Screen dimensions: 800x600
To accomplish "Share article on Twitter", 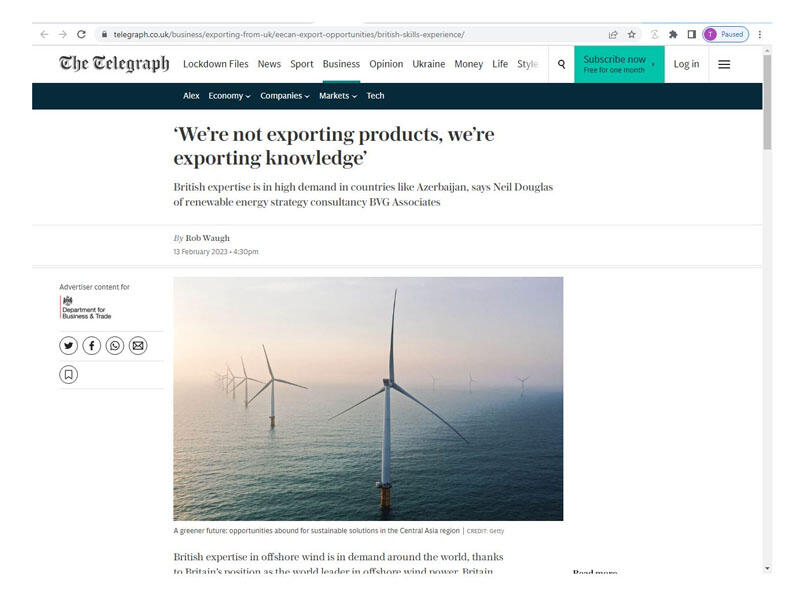I will coord(68,345).
